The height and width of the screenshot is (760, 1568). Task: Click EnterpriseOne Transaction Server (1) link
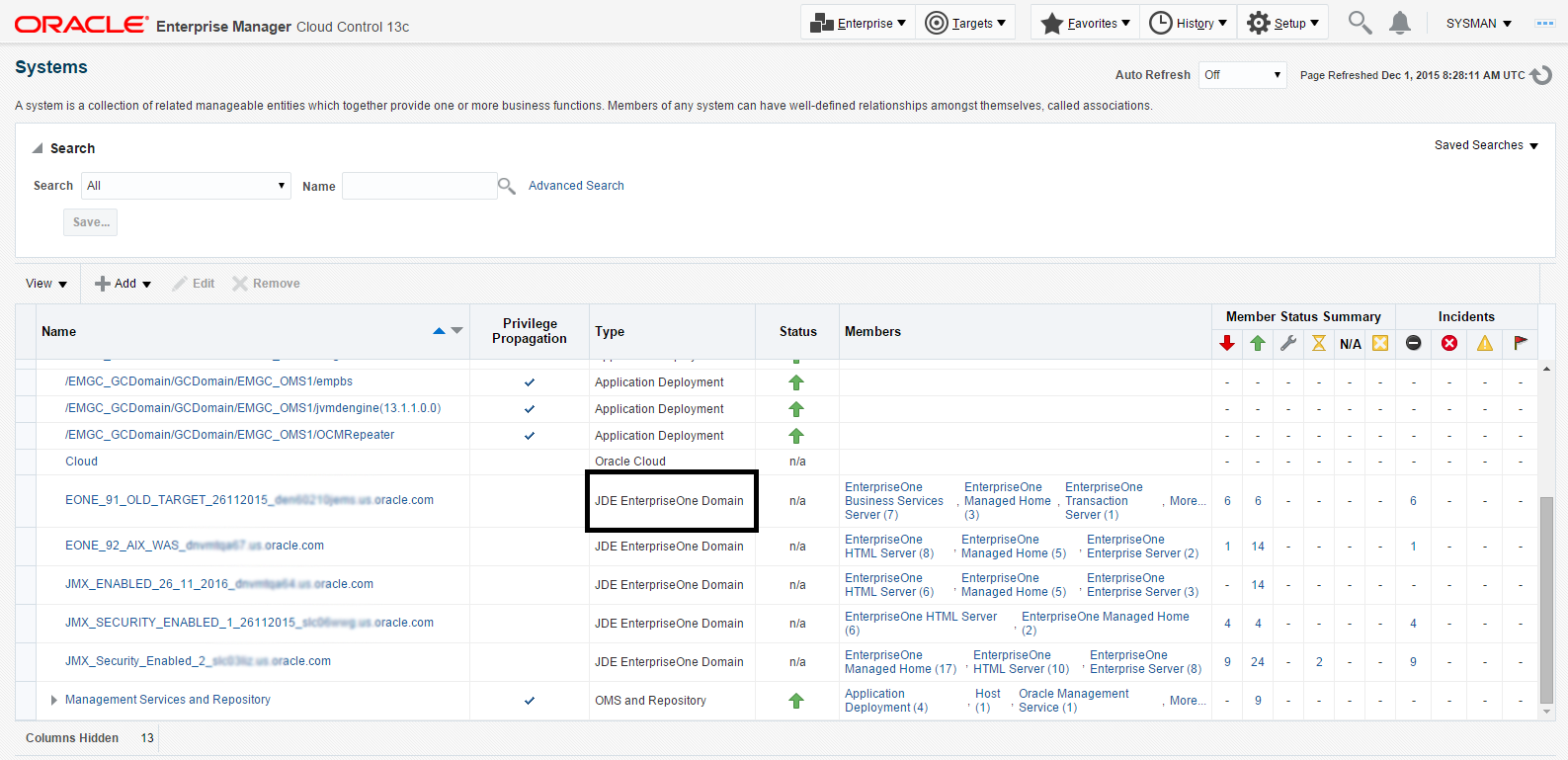(1104, 501)
